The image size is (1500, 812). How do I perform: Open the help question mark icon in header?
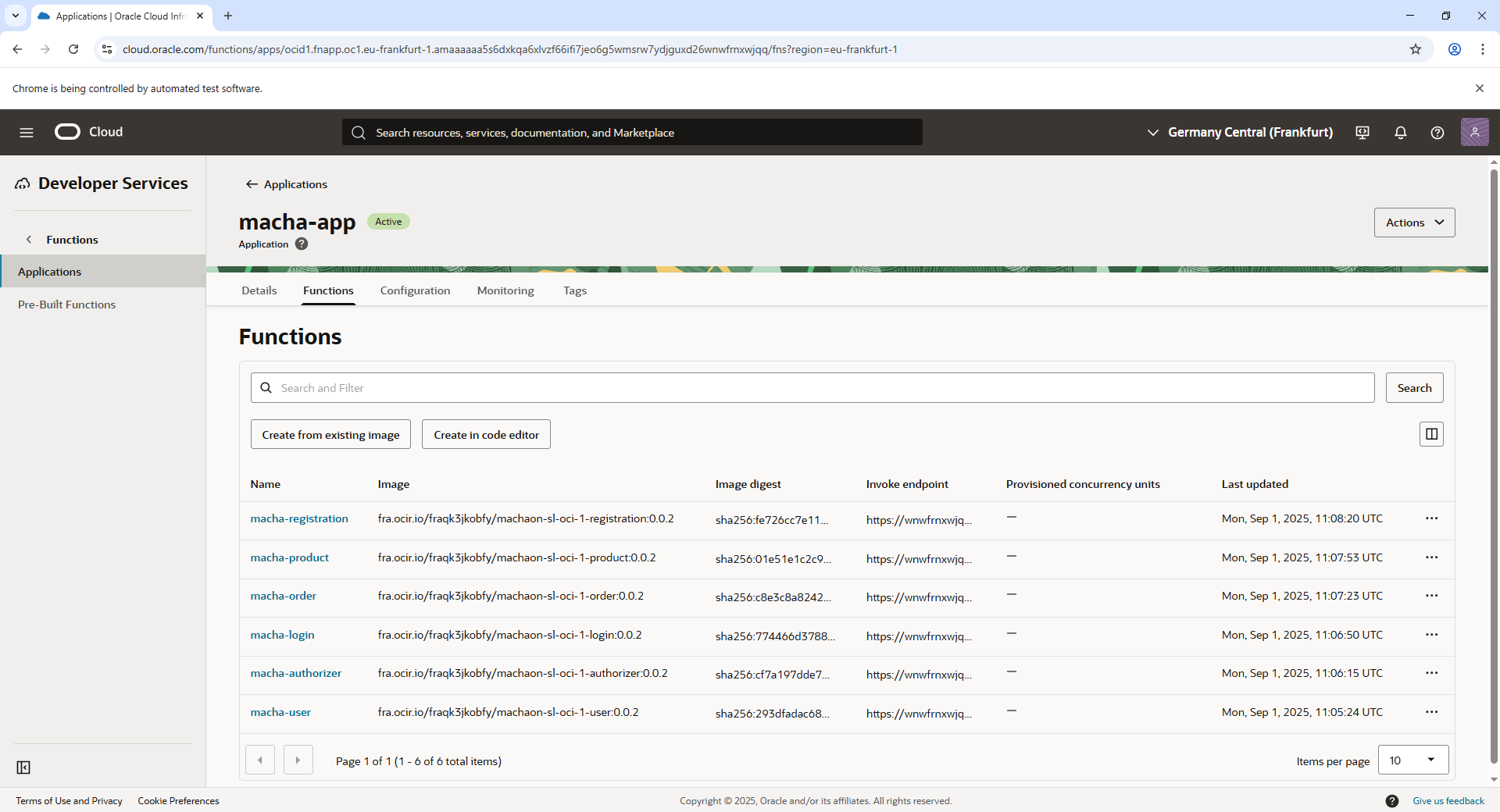1437,133
